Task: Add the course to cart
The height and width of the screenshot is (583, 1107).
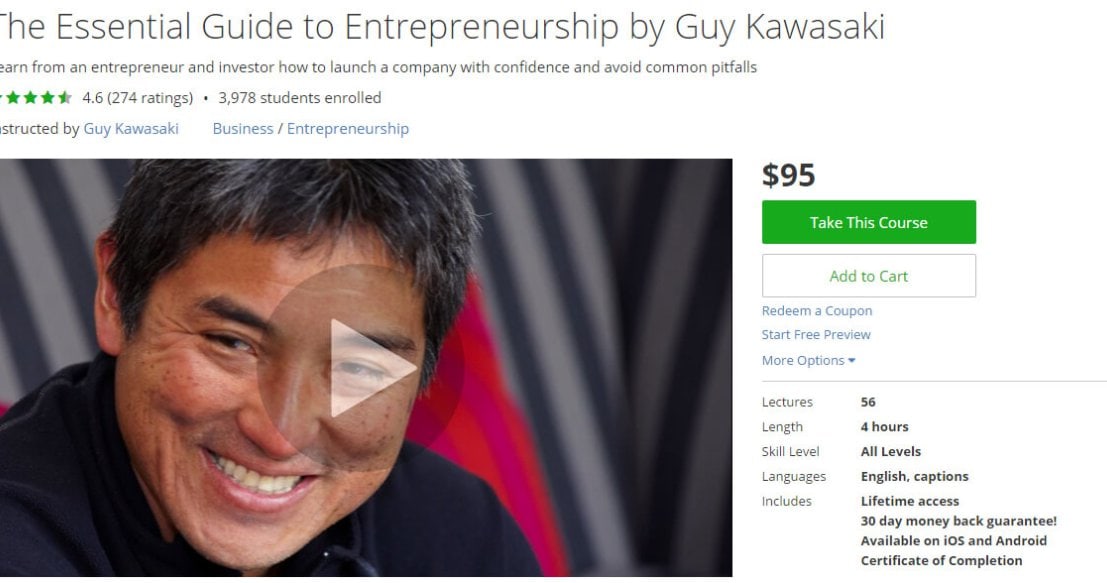Action: click(x=868, y=276)
